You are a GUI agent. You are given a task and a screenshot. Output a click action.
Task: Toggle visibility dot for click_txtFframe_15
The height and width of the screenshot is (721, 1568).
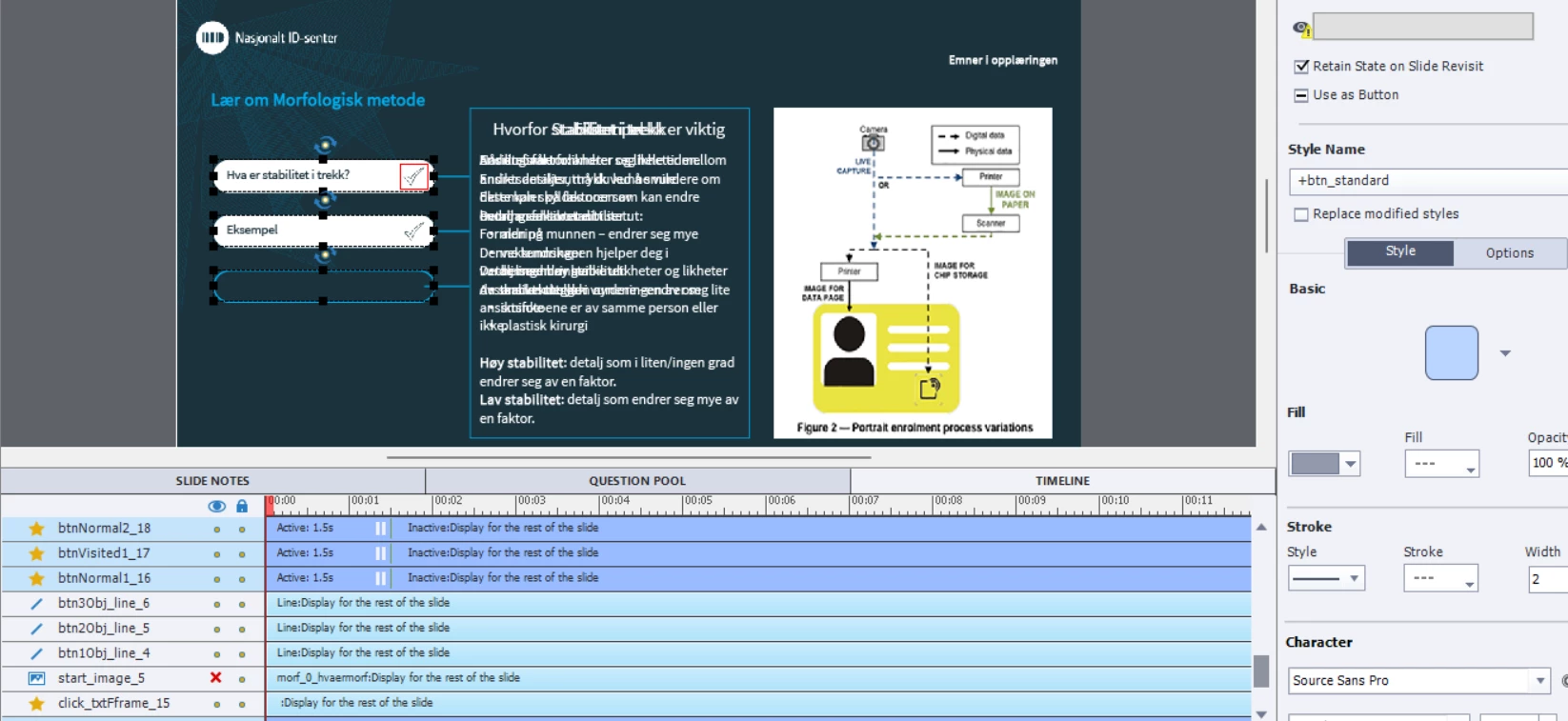click(x=217, y=705)
